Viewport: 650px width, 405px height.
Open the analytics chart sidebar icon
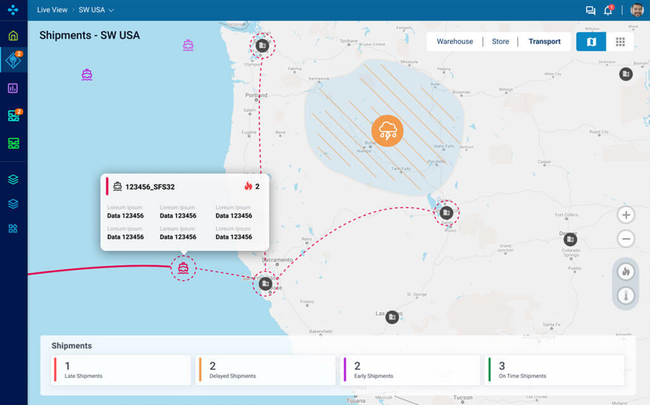pos(13,88)
